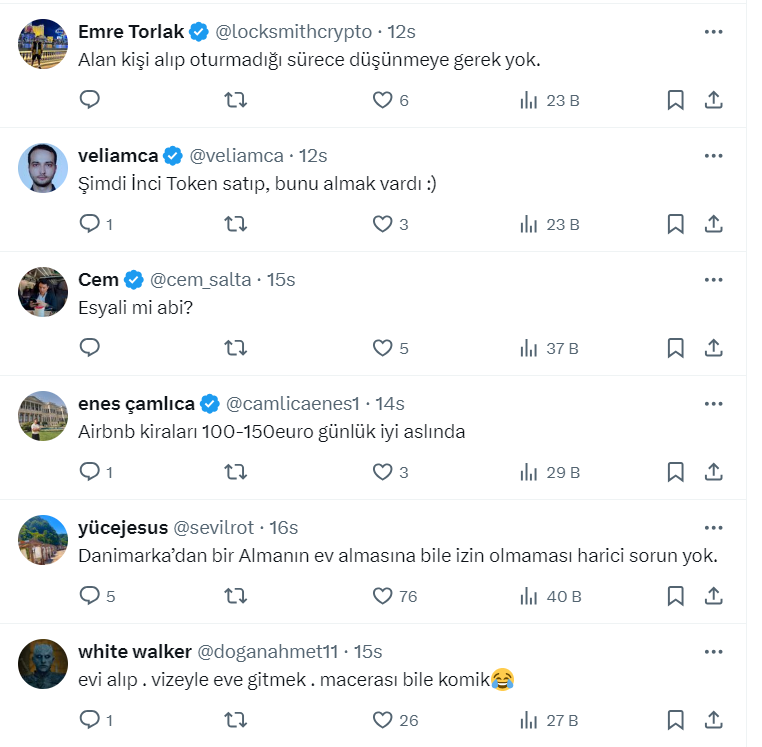762x747 pixels.
Task: Expand the three-dot menu on Cem's tweet
Action: coord(713,280)
